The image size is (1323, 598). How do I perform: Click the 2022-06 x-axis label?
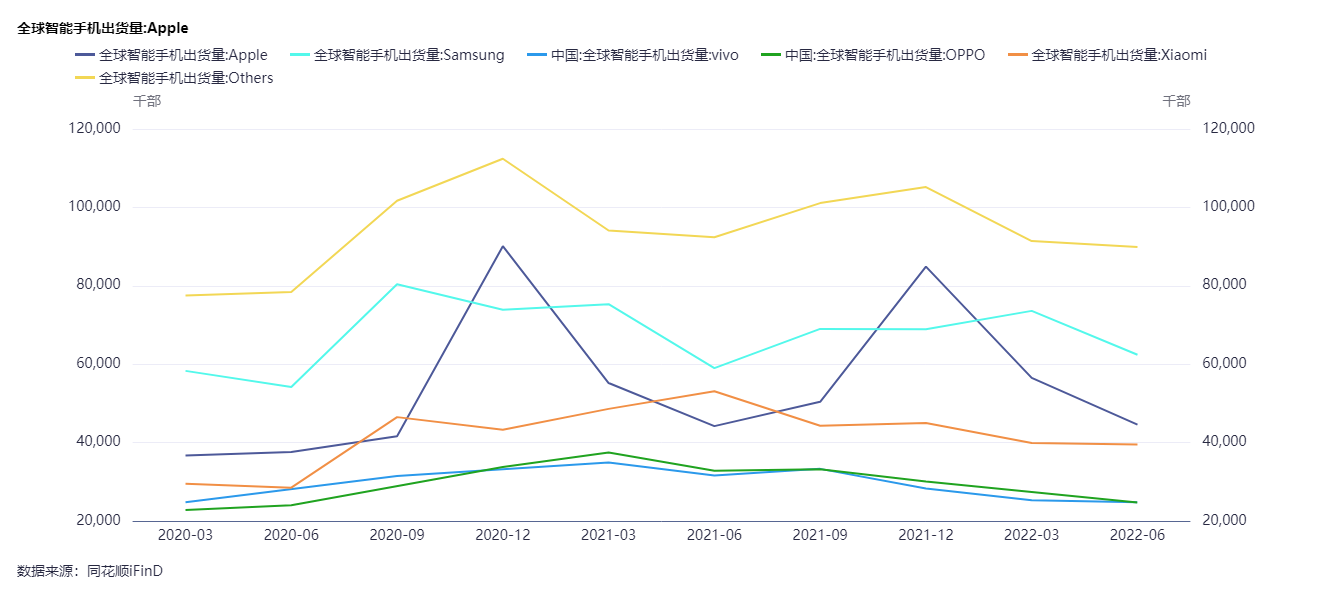point(1137,535)
